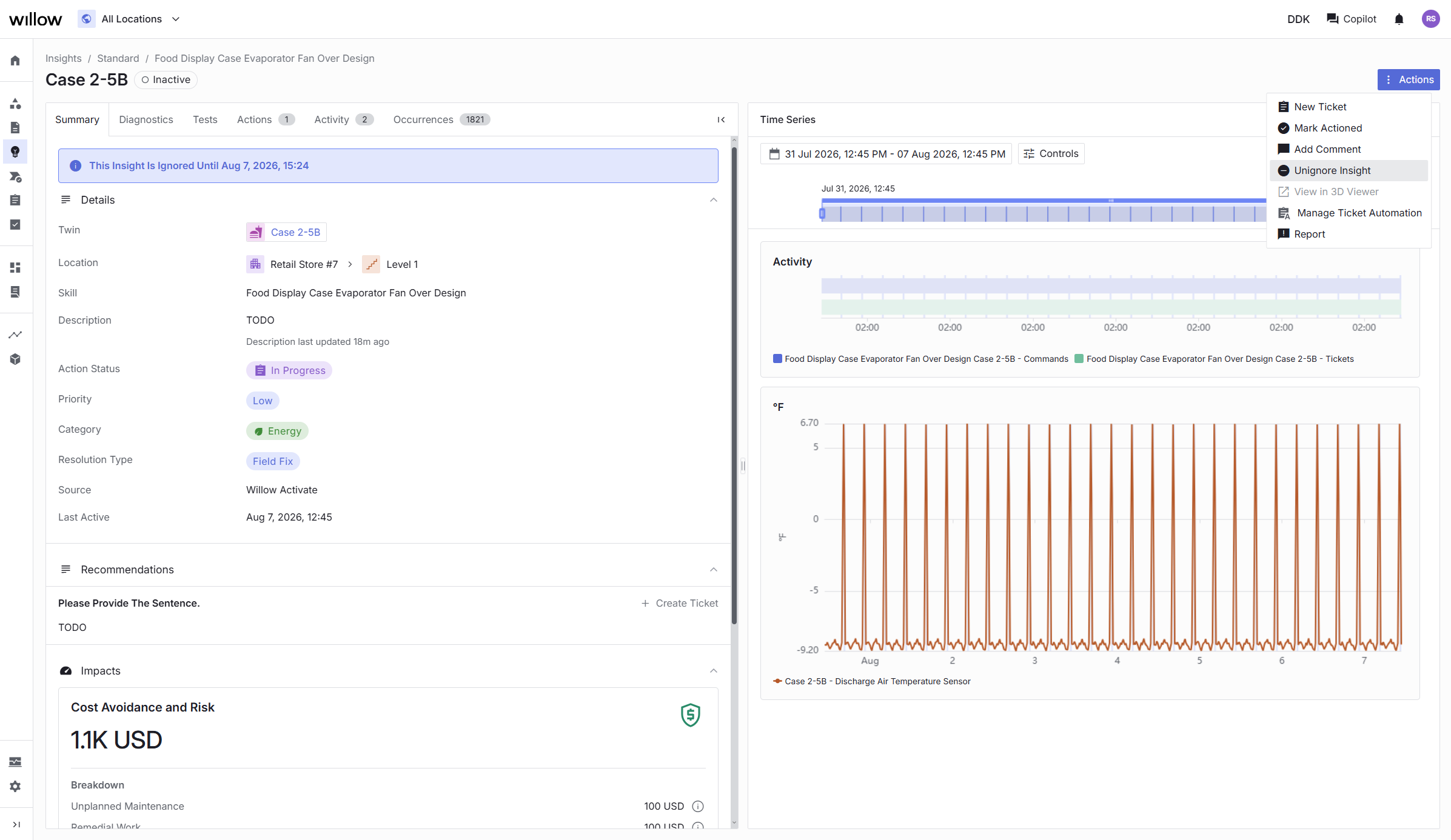Click the info icon beside Unplanned Maintenance
1451x840 pixels.
point(698,806)
